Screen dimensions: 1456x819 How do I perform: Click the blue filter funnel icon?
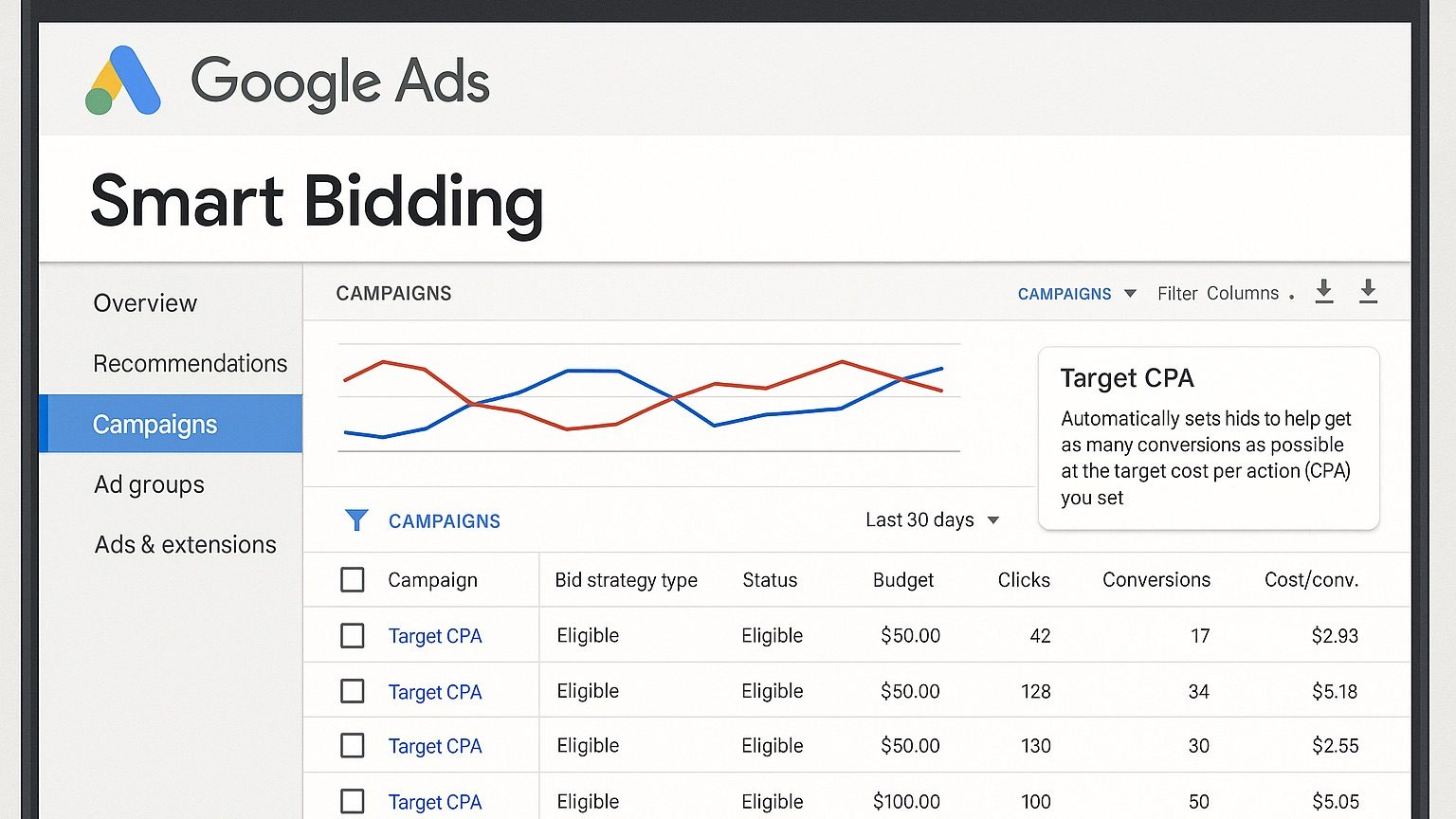click(x=356, y=519)
